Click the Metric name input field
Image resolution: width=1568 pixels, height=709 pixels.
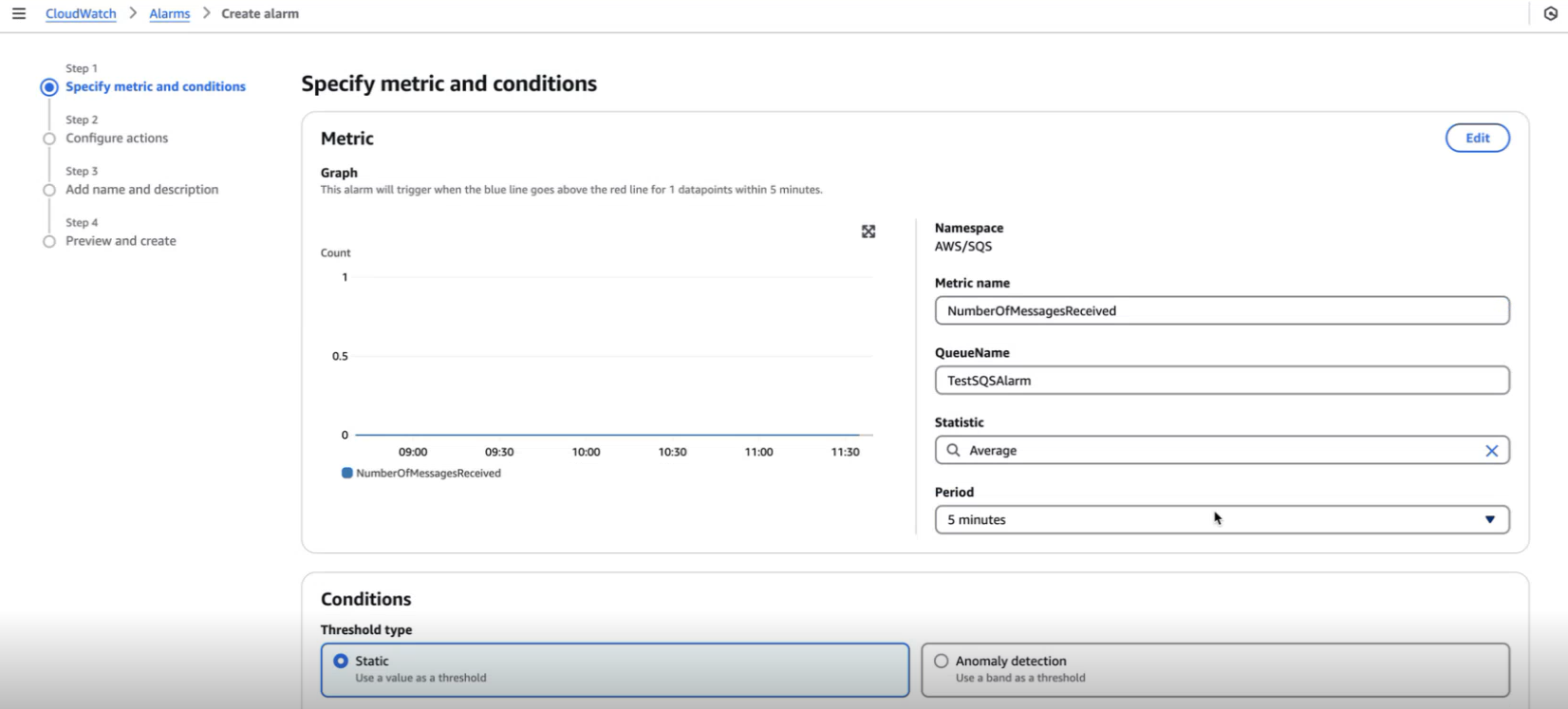point(1222,310)
